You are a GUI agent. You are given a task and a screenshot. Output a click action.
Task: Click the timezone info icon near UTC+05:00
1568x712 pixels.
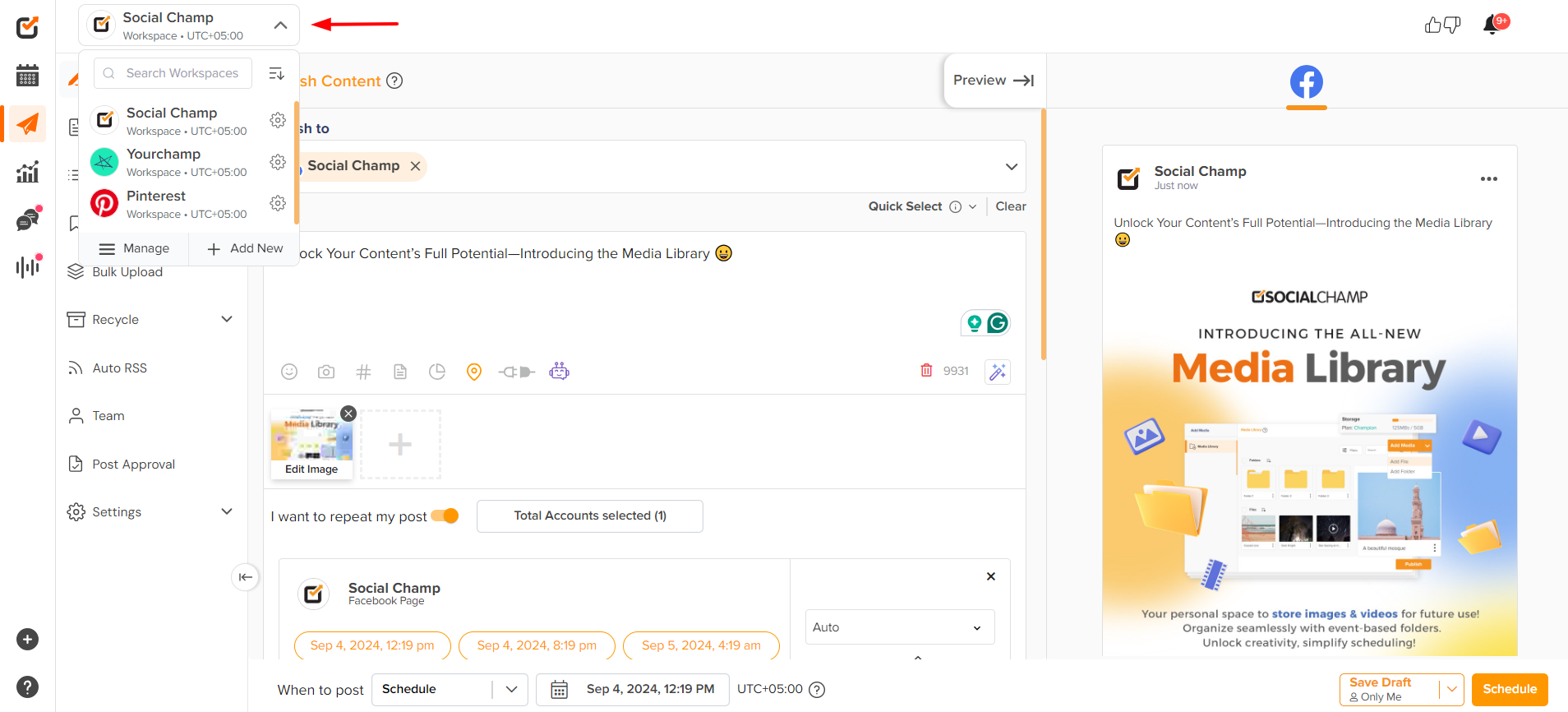[817, 690]
